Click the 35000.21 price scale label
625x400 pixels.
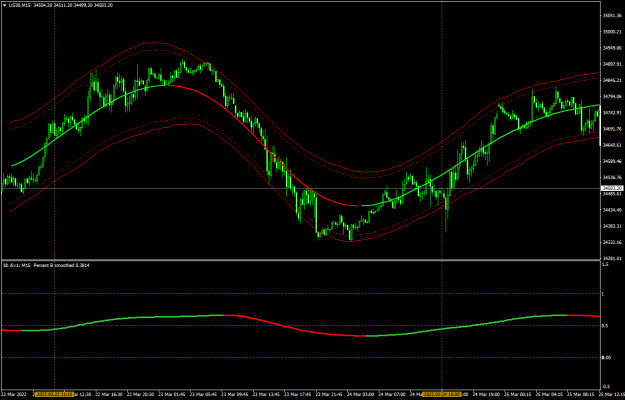[x=612, y=32]
